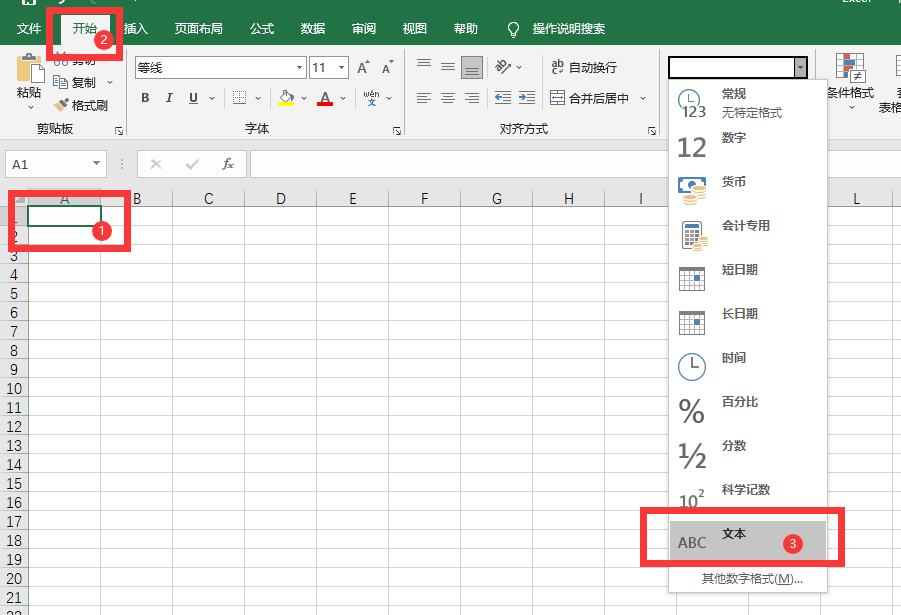Click the text orientation icon
The width and height of the screenshot is (901, 615).
click(x=503, y=67)
